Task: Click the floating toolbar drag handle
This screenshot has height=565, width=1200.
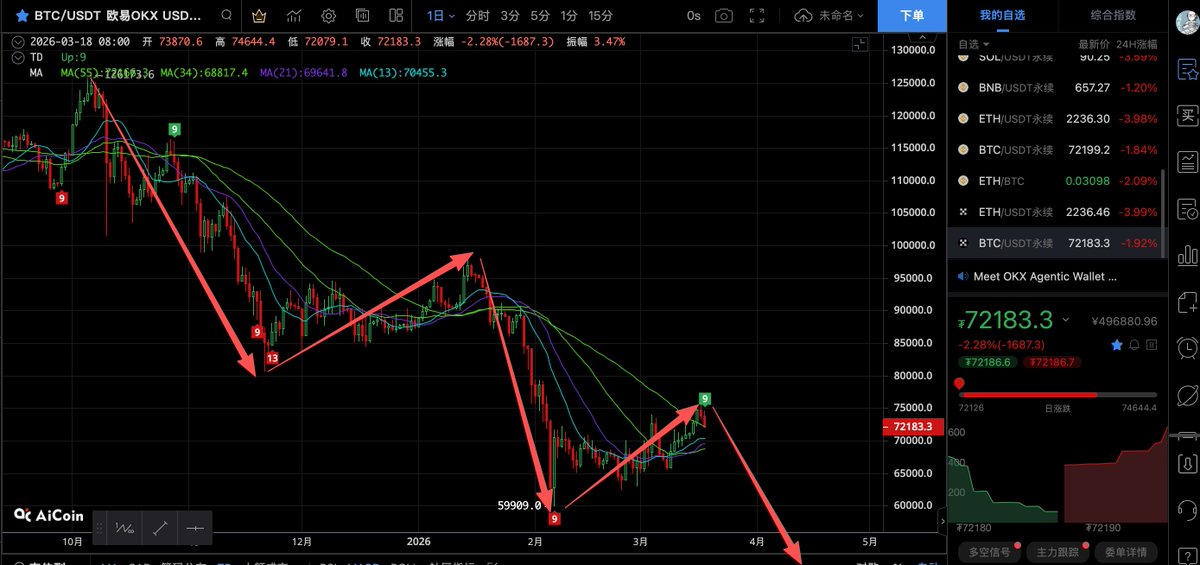Action: (100, 528)
